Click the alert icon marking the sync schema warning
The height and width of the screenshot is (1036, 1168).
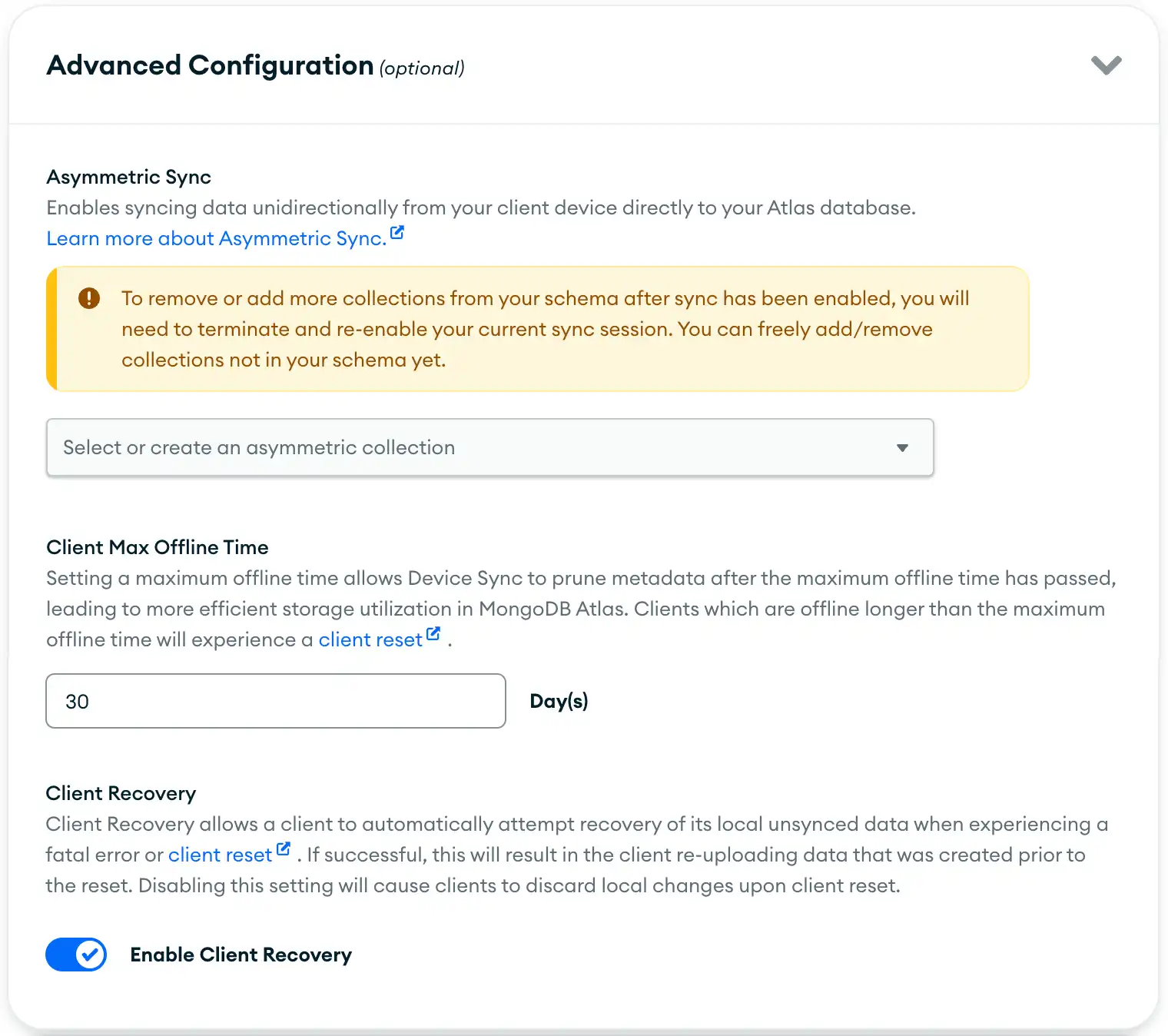coord(89,298)
